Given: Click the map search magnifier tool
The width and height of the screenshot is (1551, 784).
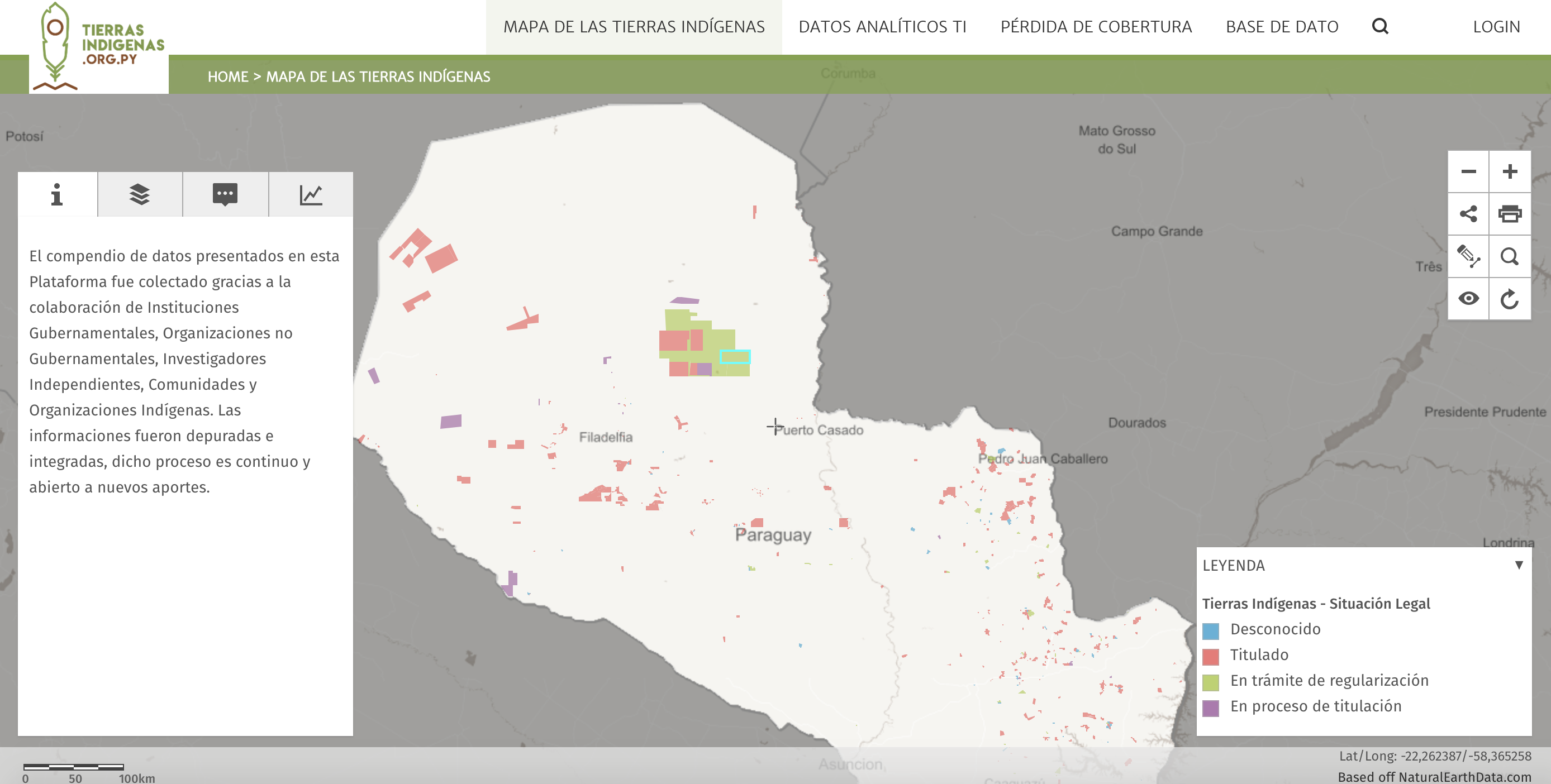Looking at the screenshot, I should 1510,256.
